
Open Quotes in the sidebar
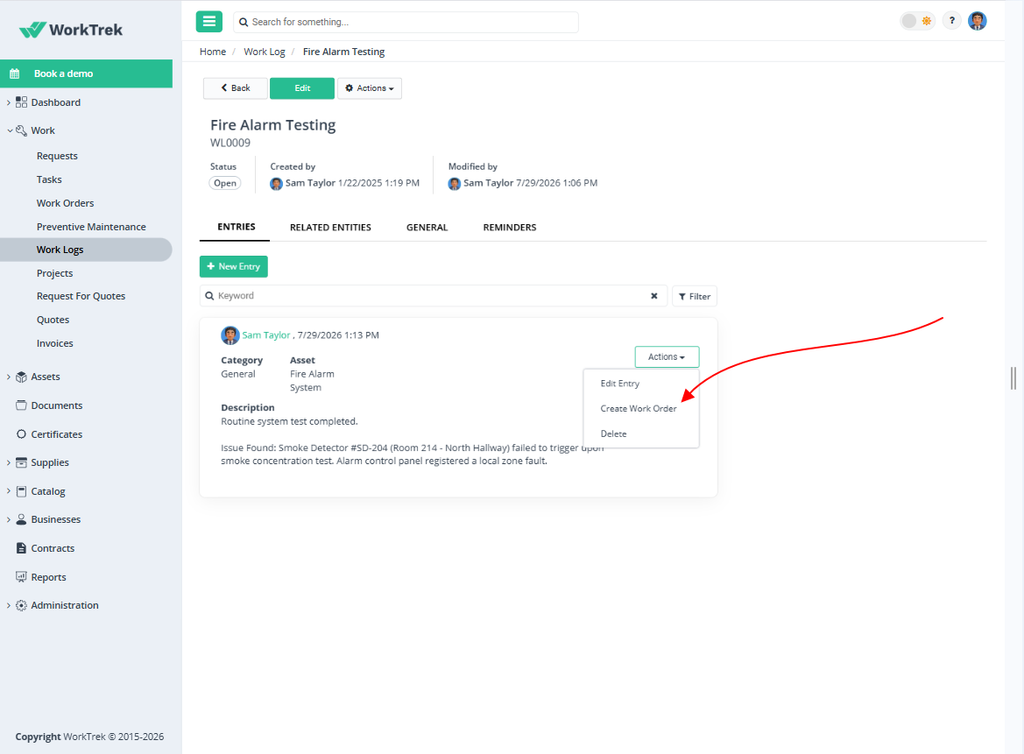pos(53,320)
